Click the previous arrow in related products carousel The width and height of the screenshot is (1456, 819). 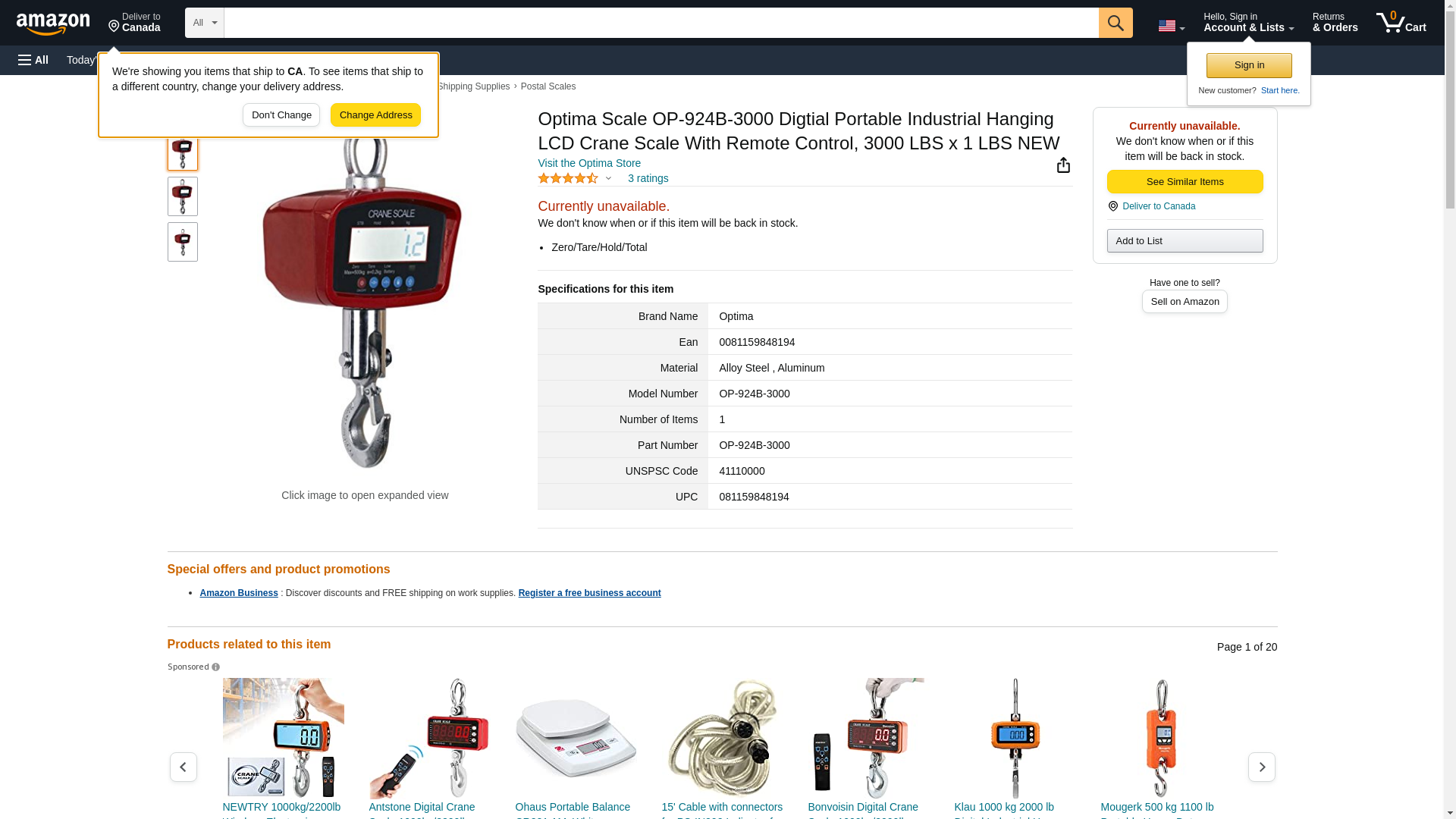pyautogui.click(x=183, y=767)
